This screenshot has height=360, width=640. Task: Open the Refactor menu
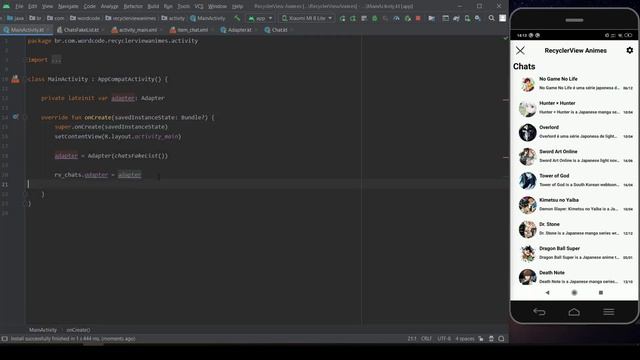[x=133, y=6]
